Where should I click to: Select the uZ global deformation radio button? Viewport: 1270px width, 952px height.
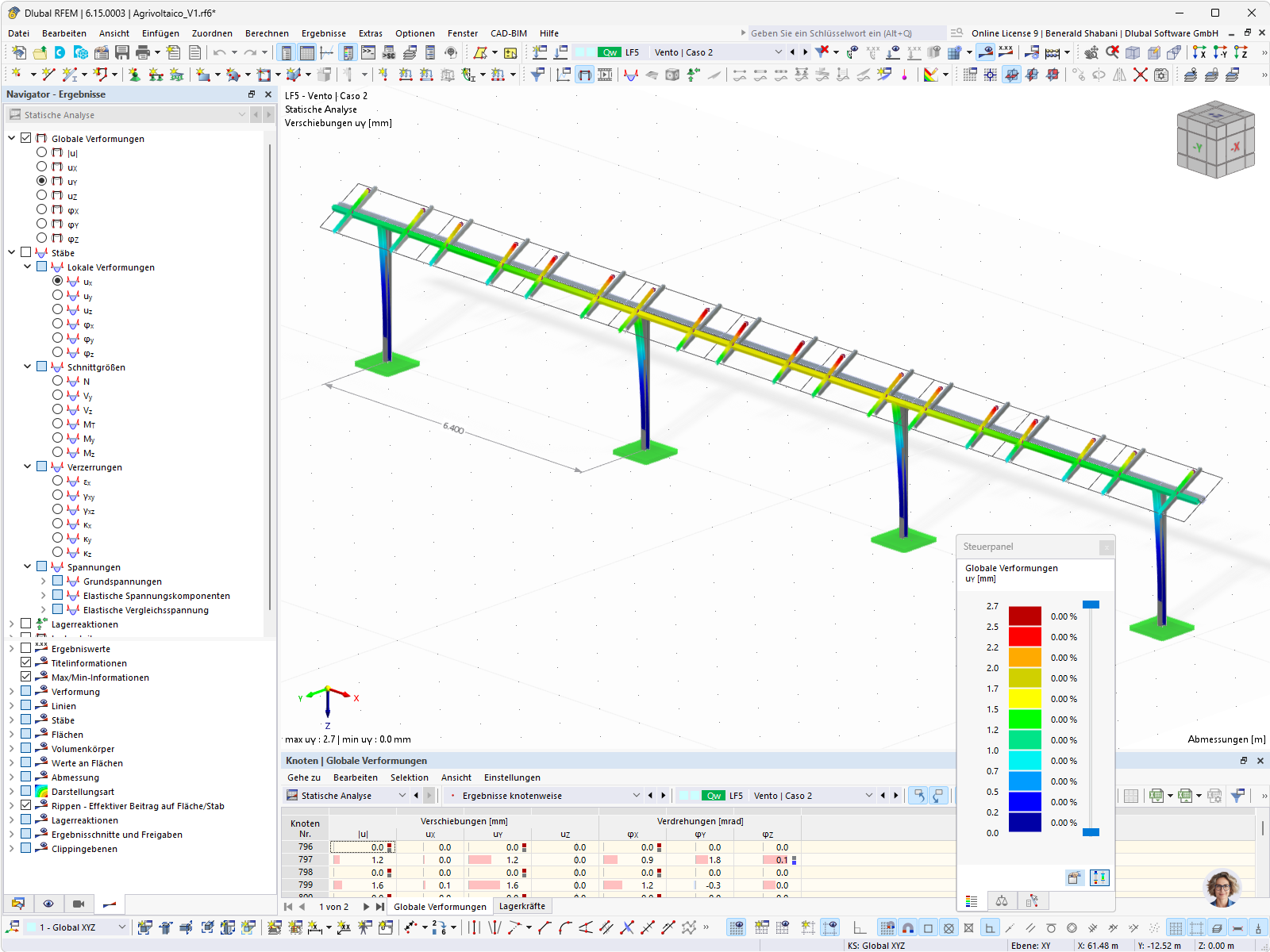42,195
